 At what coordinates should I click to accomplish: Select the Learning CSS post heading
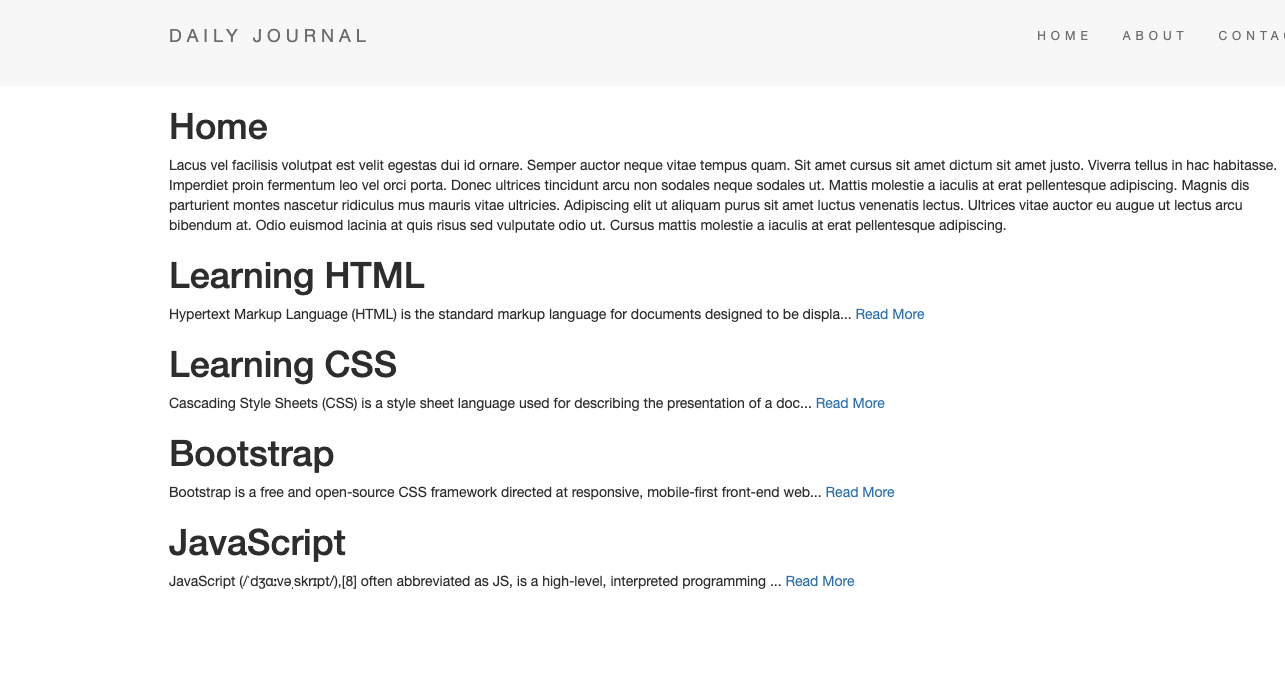(283, 364)
